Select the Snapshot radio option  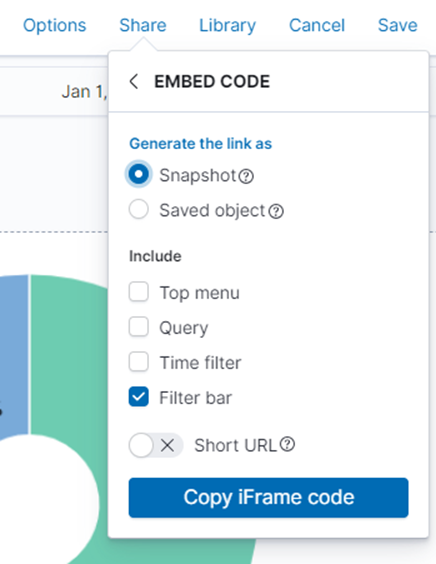(138, 174)
